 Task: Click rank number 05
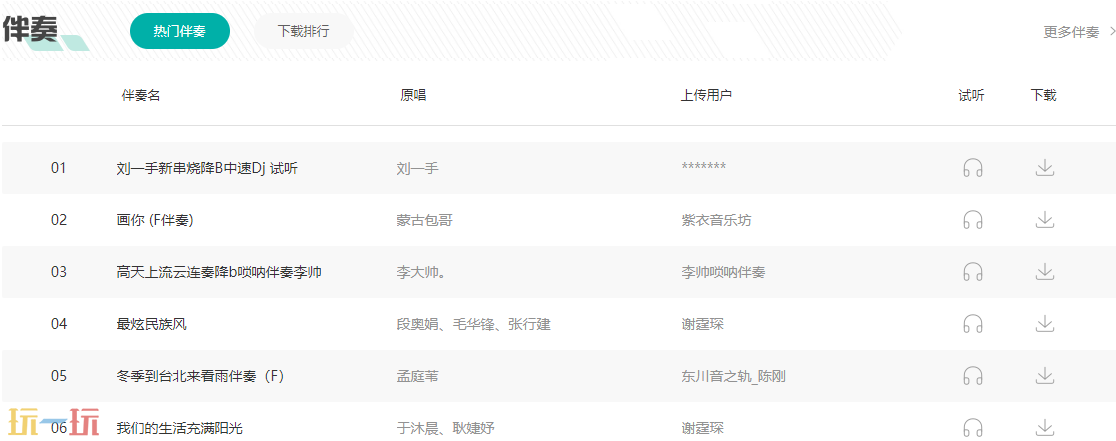[x=58, y=376]
